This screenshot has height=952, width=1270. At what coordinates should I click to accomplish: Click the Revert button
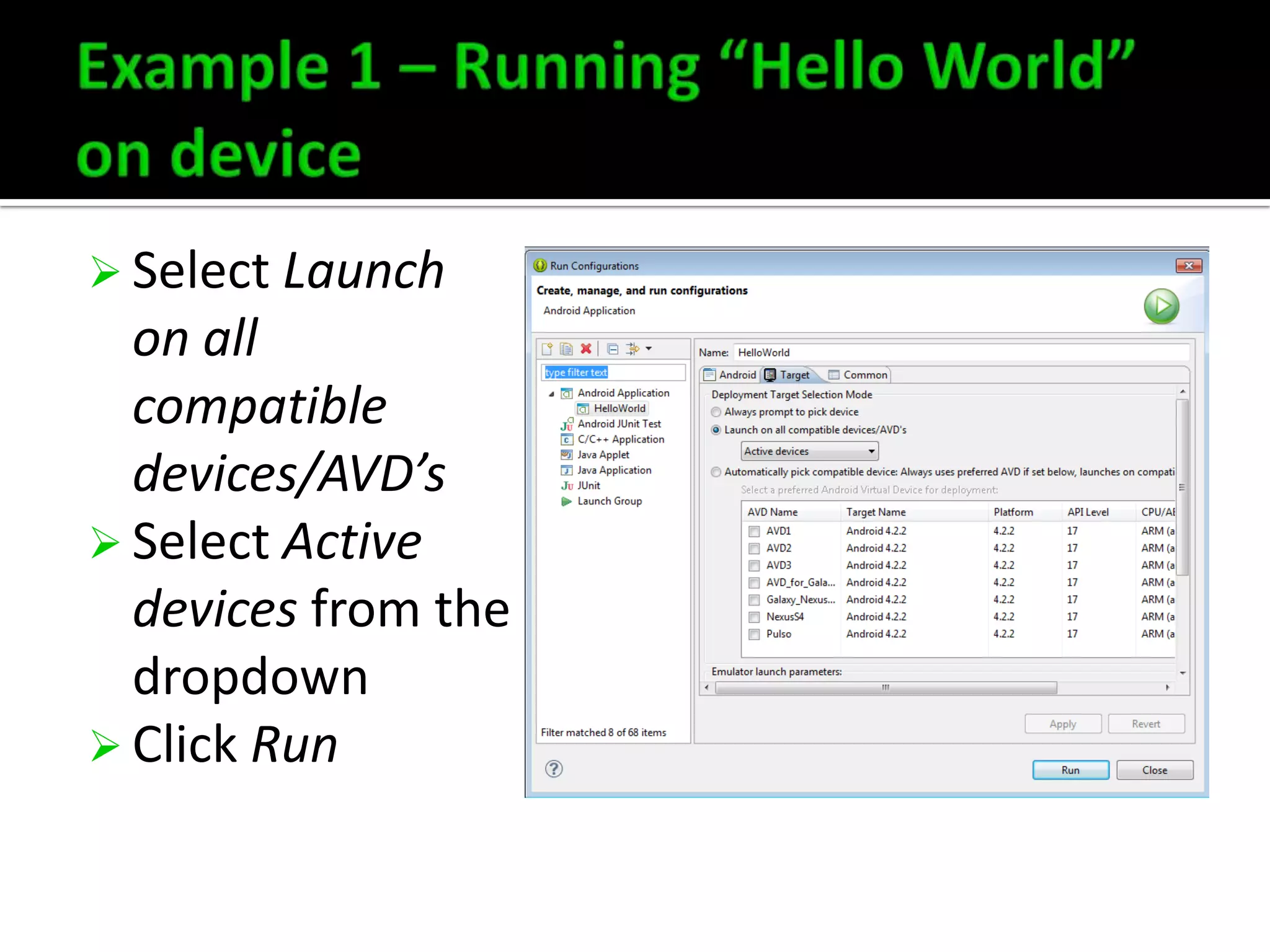1146,724
